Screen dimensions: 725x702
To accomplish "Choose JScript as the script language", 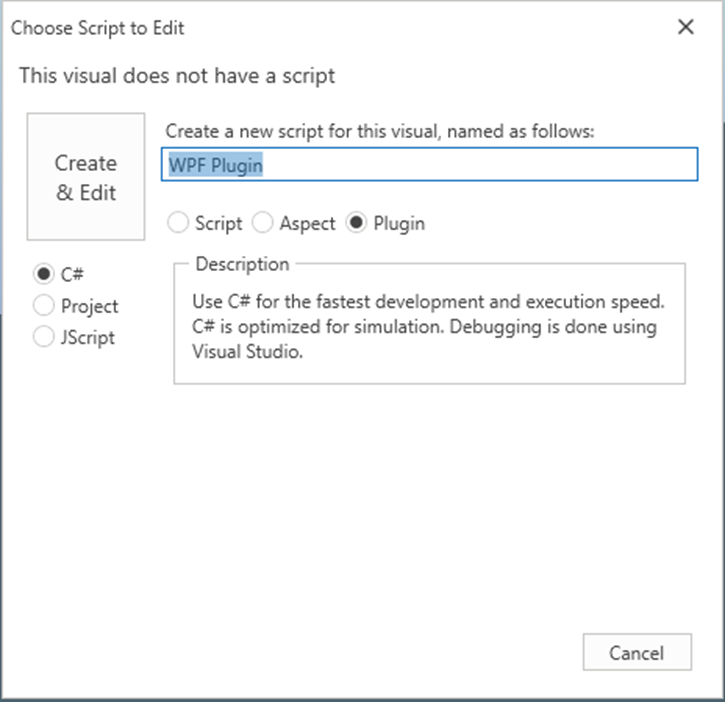I will coord(44,337).
